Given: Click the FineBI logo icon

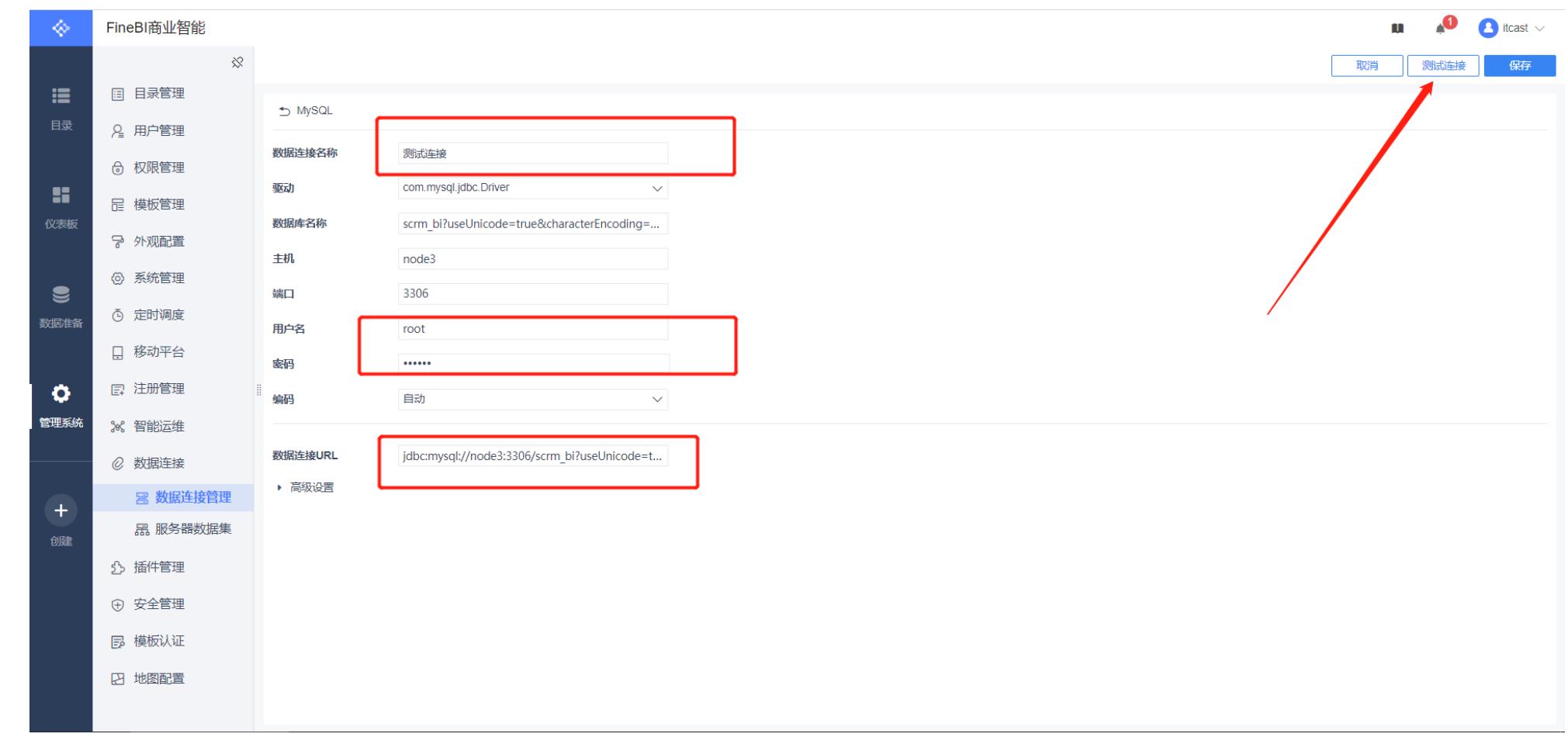Looking at the screenshot, I should click(x=61, y=28).
